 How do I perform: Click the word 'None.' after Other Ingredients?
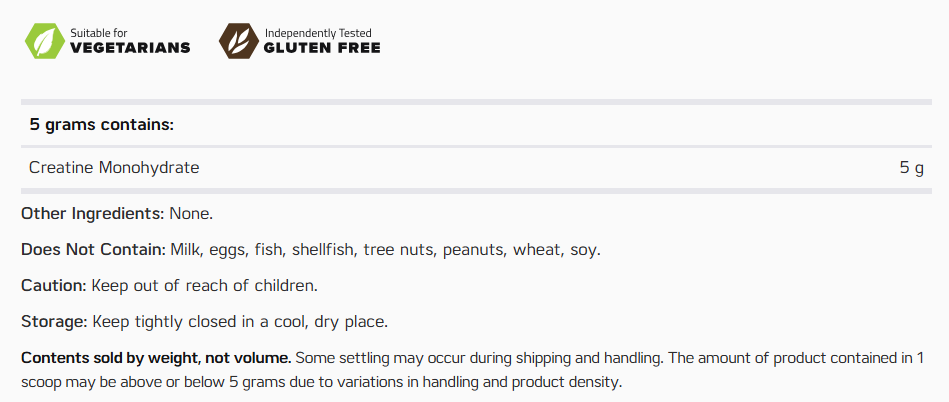click(191, 213)
